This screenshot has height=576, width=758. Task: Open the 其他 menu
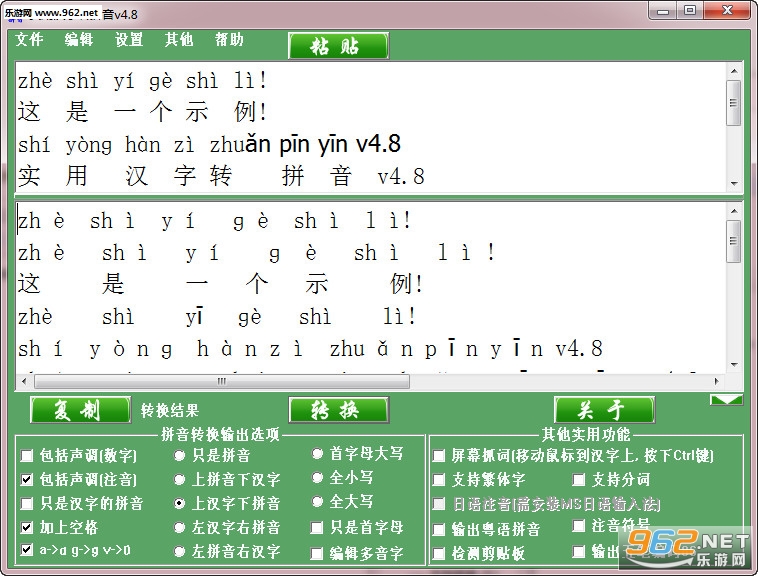179,39
